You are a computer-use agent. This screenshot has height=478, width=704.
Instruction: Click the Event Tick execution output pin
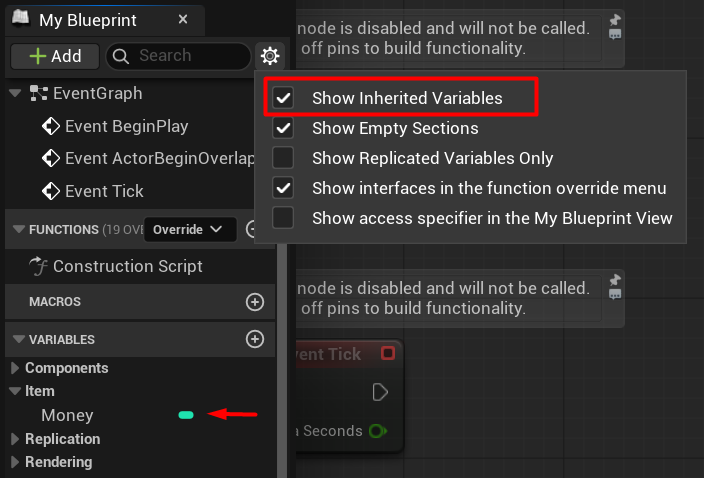pos(380,392)
